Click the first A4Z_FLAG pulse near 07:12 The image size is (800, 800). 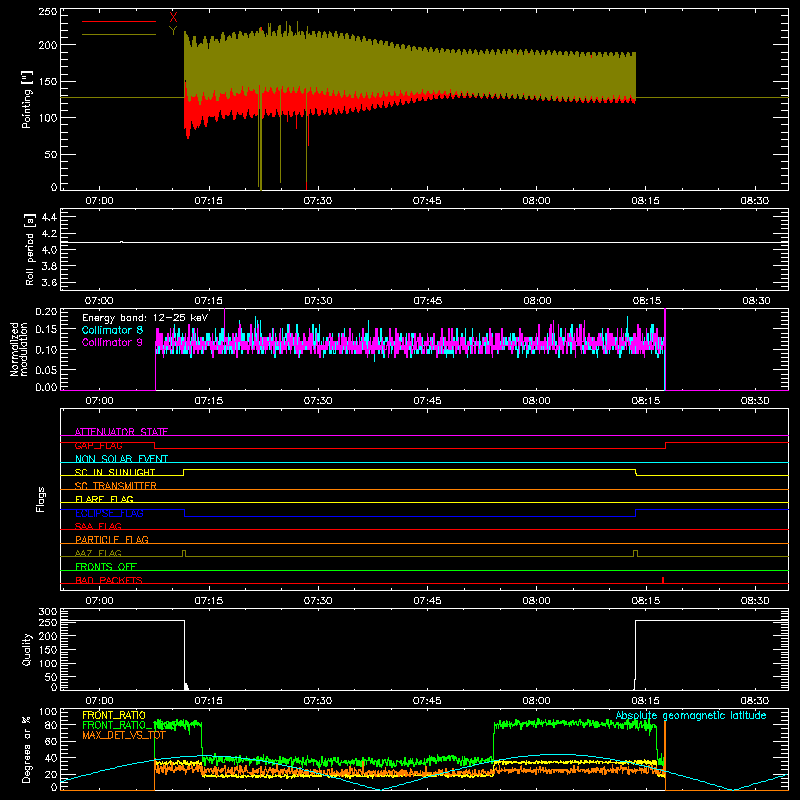click(x=184, y=553)
